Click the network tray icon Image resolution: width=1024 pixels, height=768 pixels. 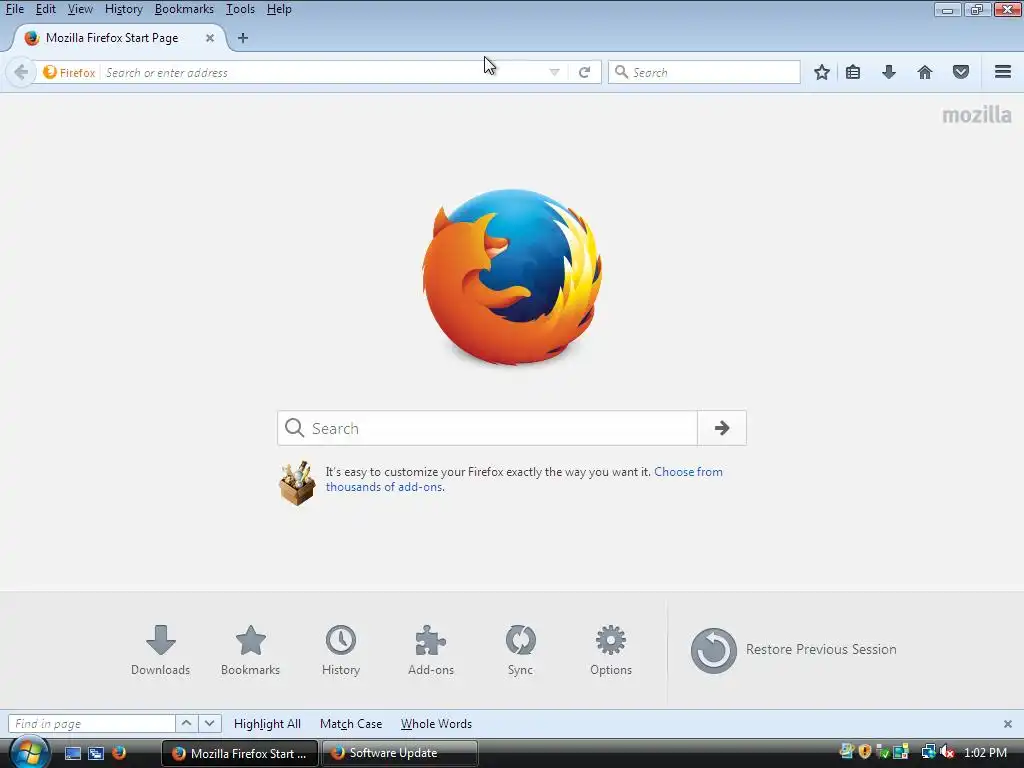pos(928,753)
